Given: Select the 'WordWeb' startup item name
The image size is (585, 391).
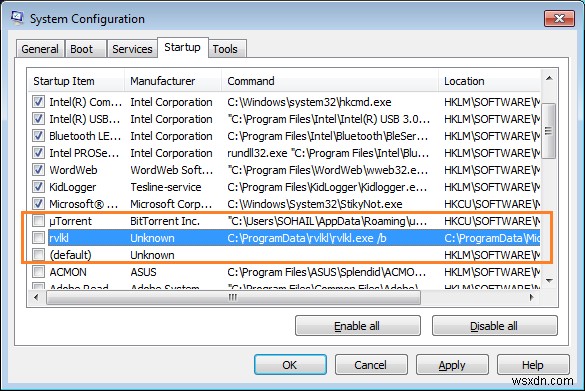Looking at the screenshot, I should 73,170.
